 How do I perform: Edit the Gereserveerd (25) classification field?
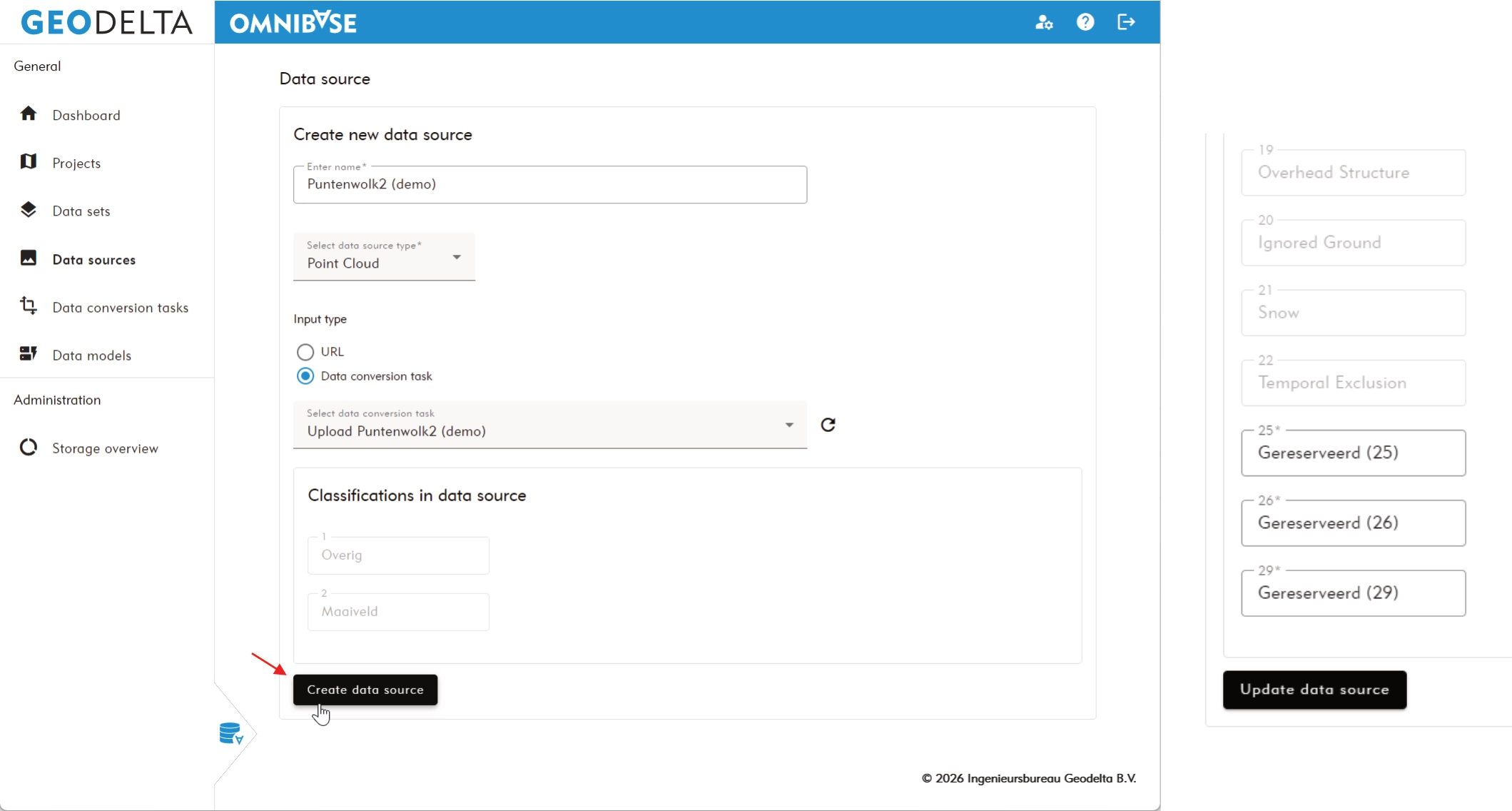[1353, 453]
